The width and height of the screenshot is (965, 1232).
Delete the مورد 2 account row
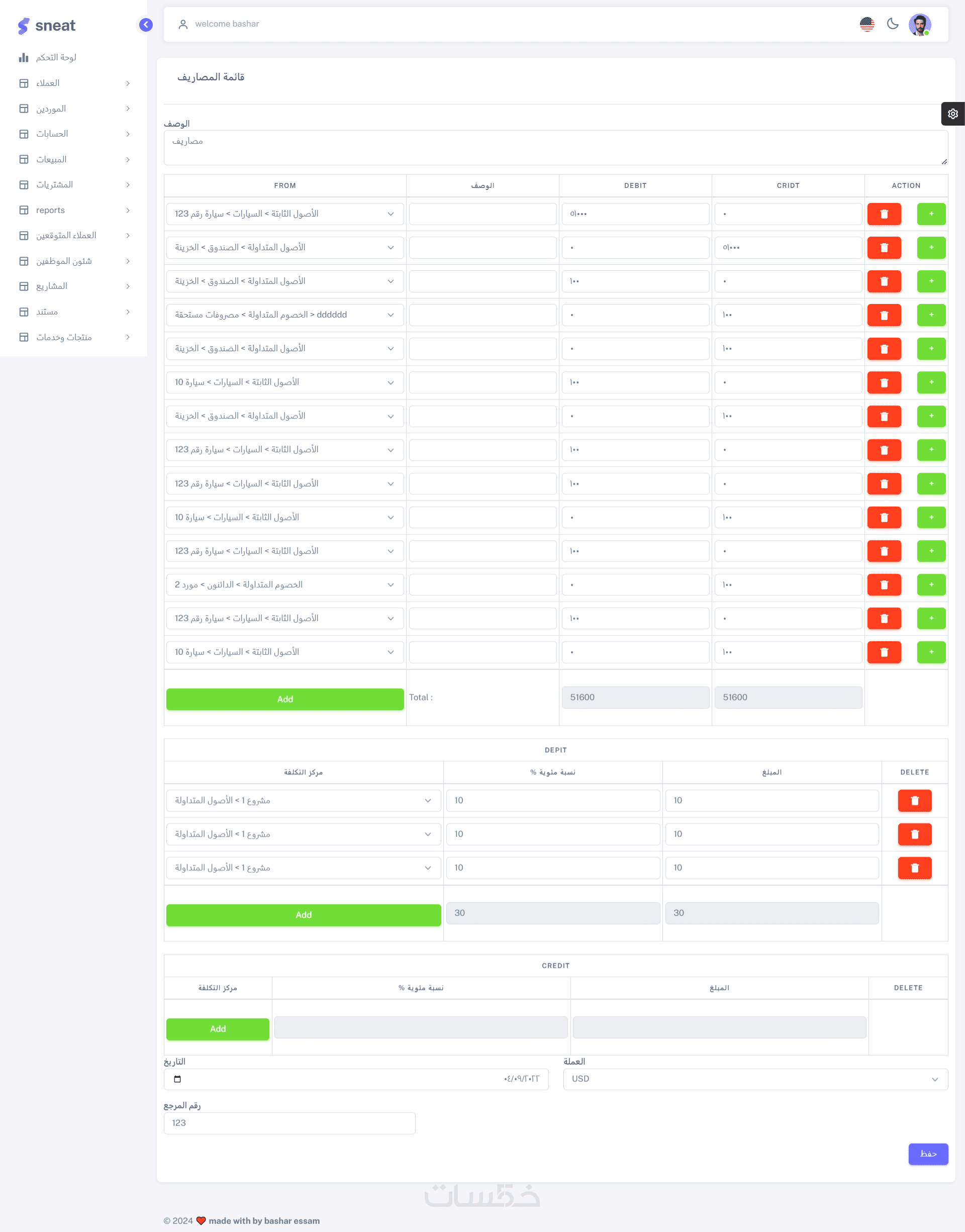tap(884, 585)
